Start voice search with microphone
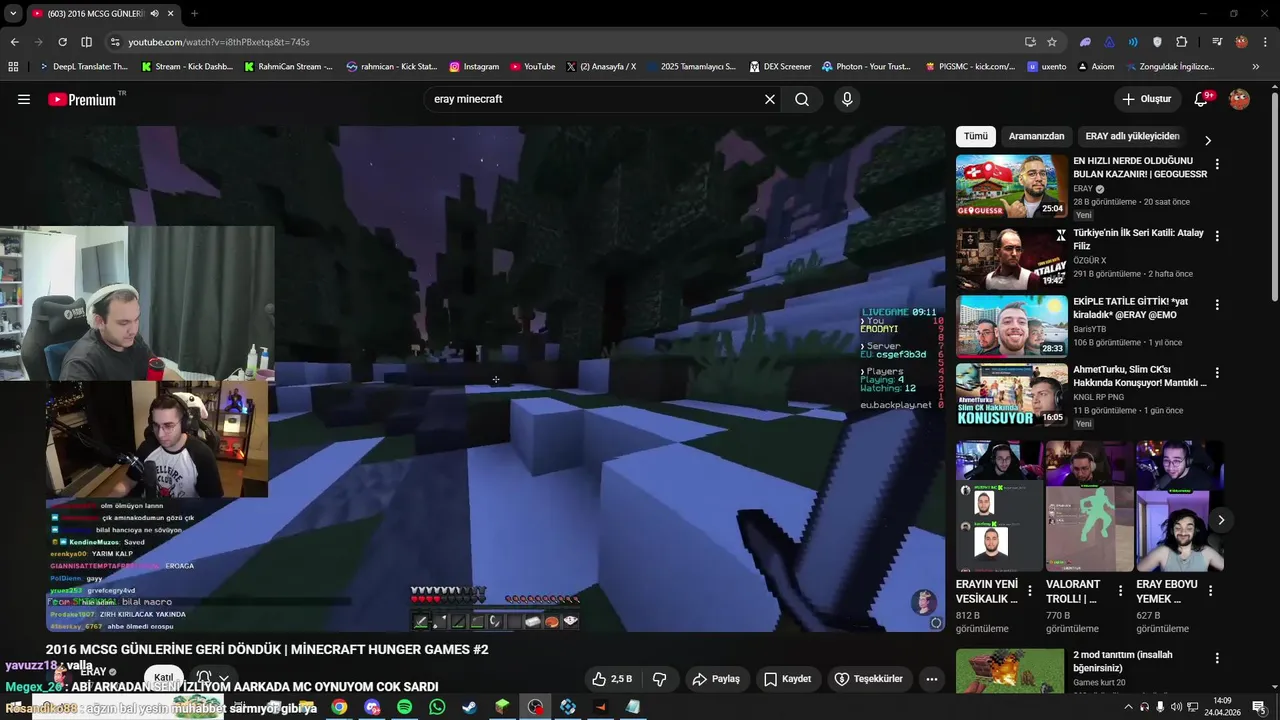The width and height of the screenshot is (1280, 720). click(x=847, y=99)
